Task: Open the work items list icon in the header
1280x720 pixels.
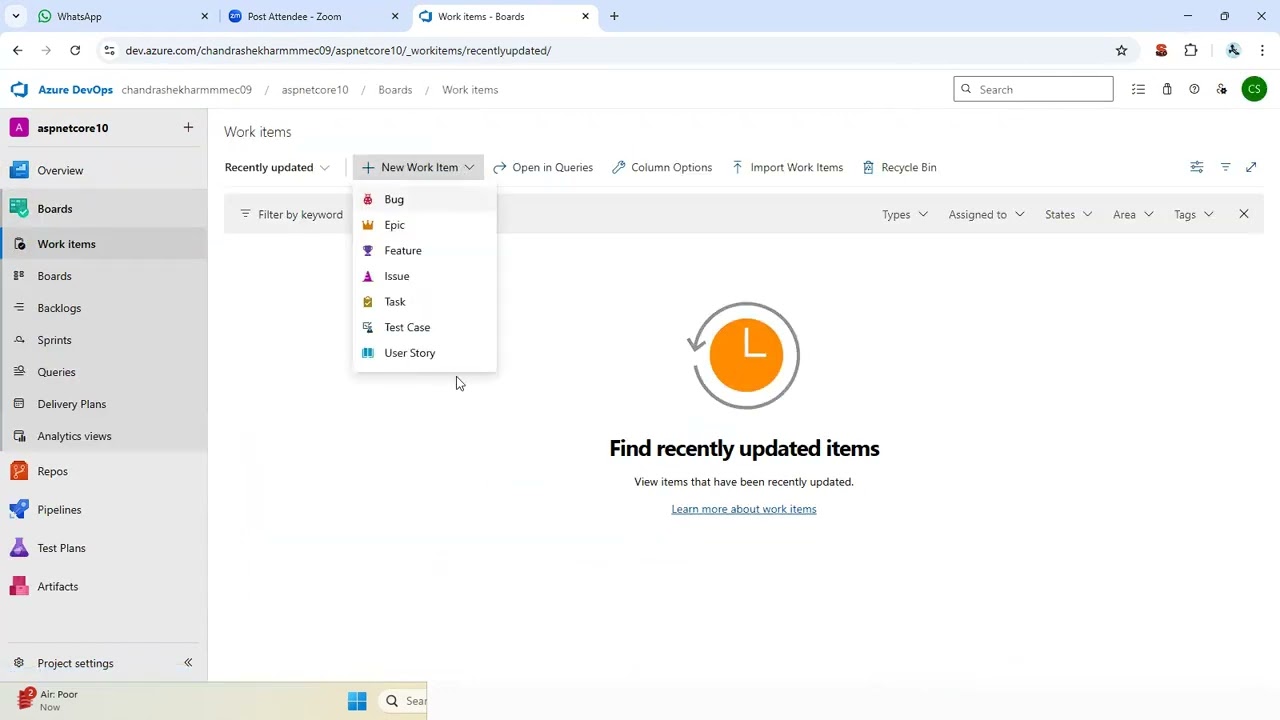Action: tap(1138, 89)
